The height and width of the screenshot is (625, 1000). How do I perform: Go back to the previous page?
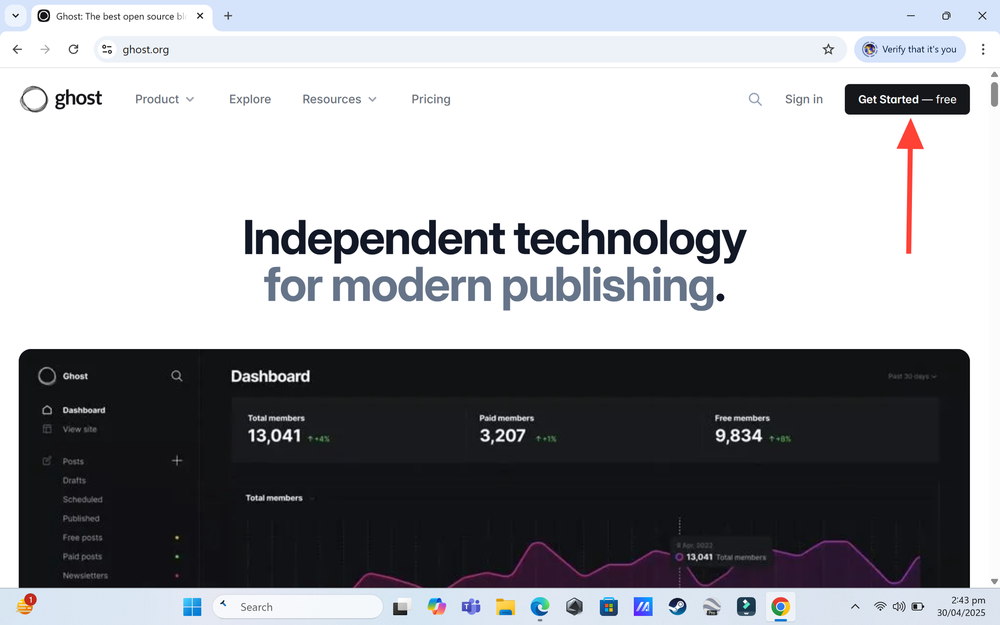click(x=17, y=49)
